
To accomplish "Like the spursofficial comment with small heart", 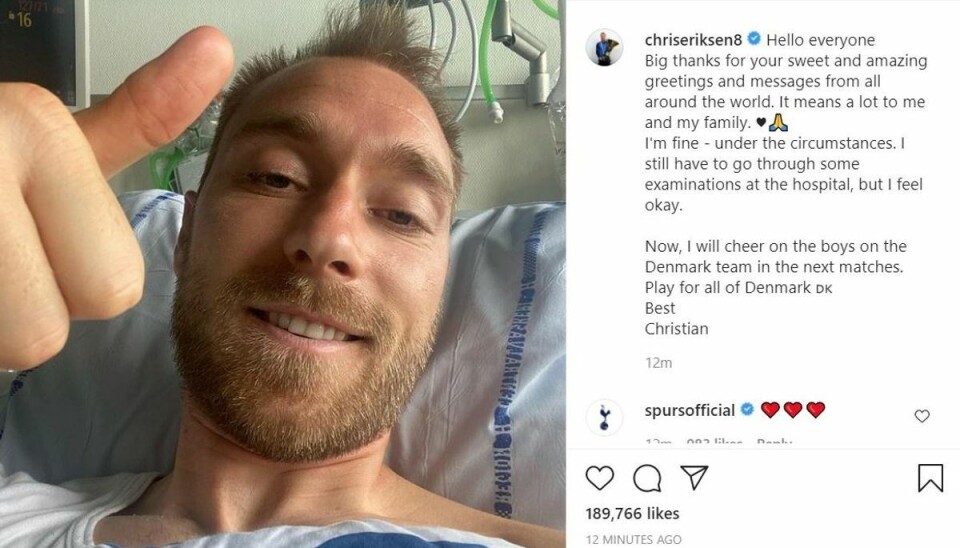I will 922,416.
